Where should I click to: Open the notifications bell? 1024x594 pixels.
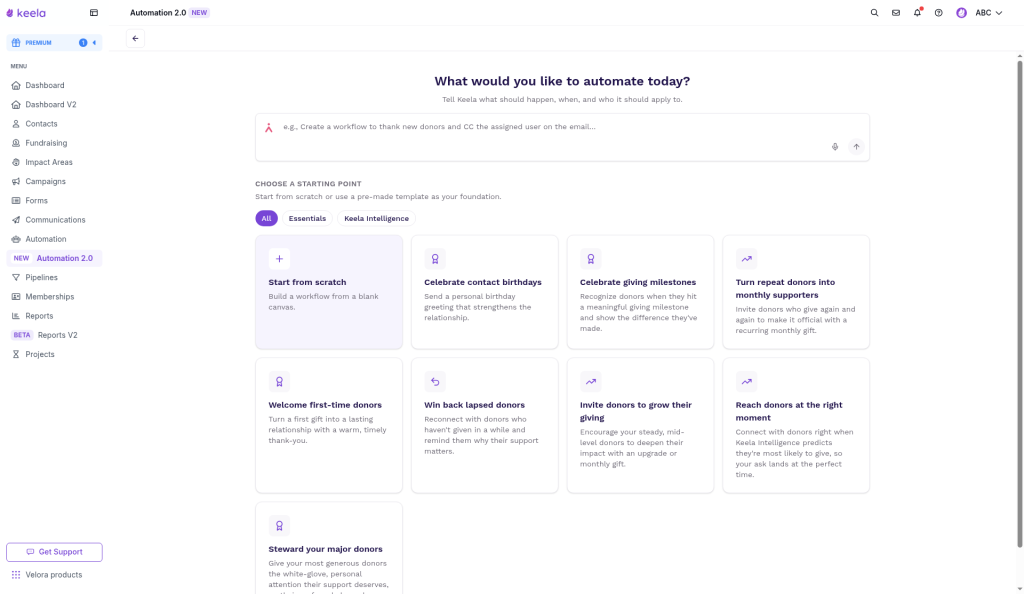tap(918, 12)
